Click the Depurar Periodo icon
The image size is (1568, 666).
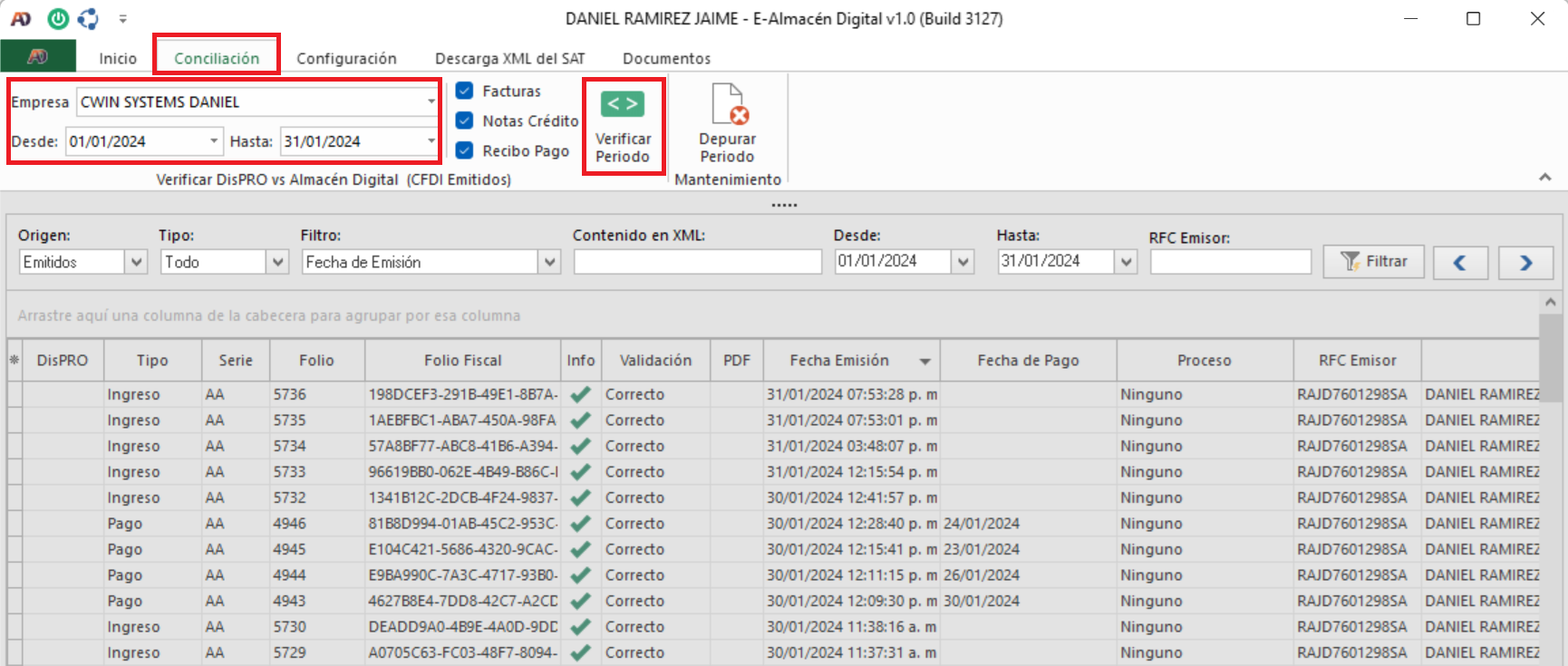pyautogui.click(x=728, y=105)
